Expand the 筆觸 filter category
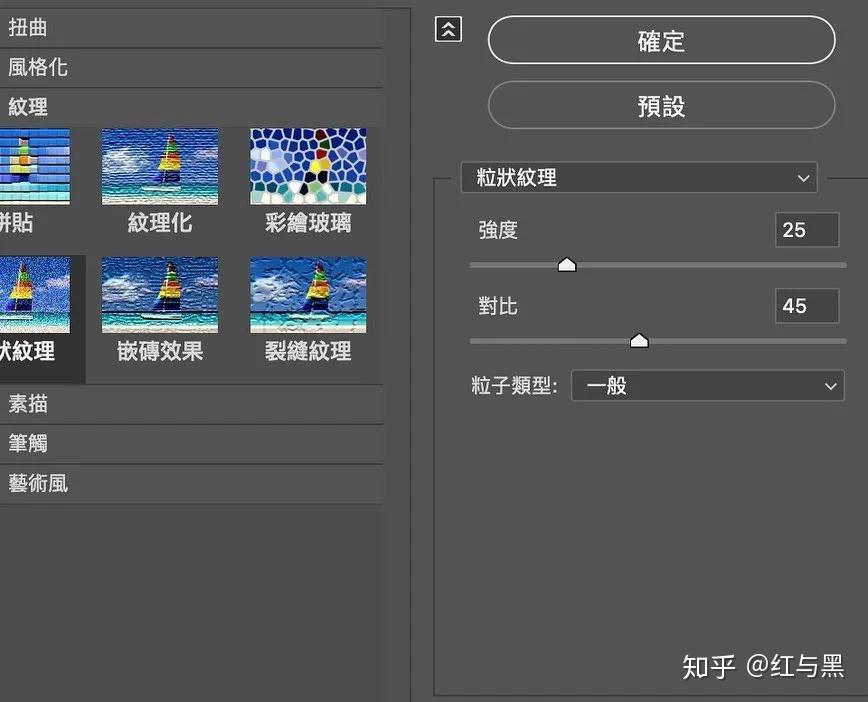This screenshot has width=868, height=702. pyautogui.click(x=191, y=444)
